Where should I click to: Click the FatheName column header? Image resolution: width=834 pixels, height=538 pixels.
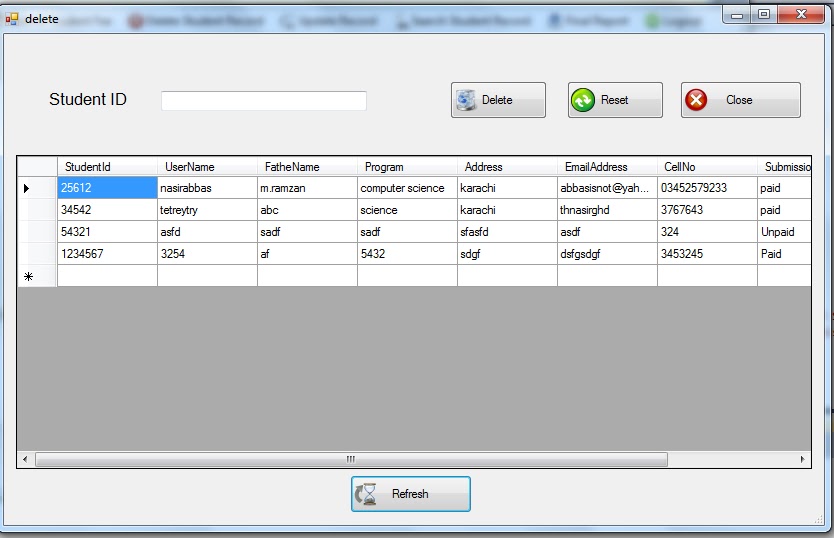coord(307,167)
